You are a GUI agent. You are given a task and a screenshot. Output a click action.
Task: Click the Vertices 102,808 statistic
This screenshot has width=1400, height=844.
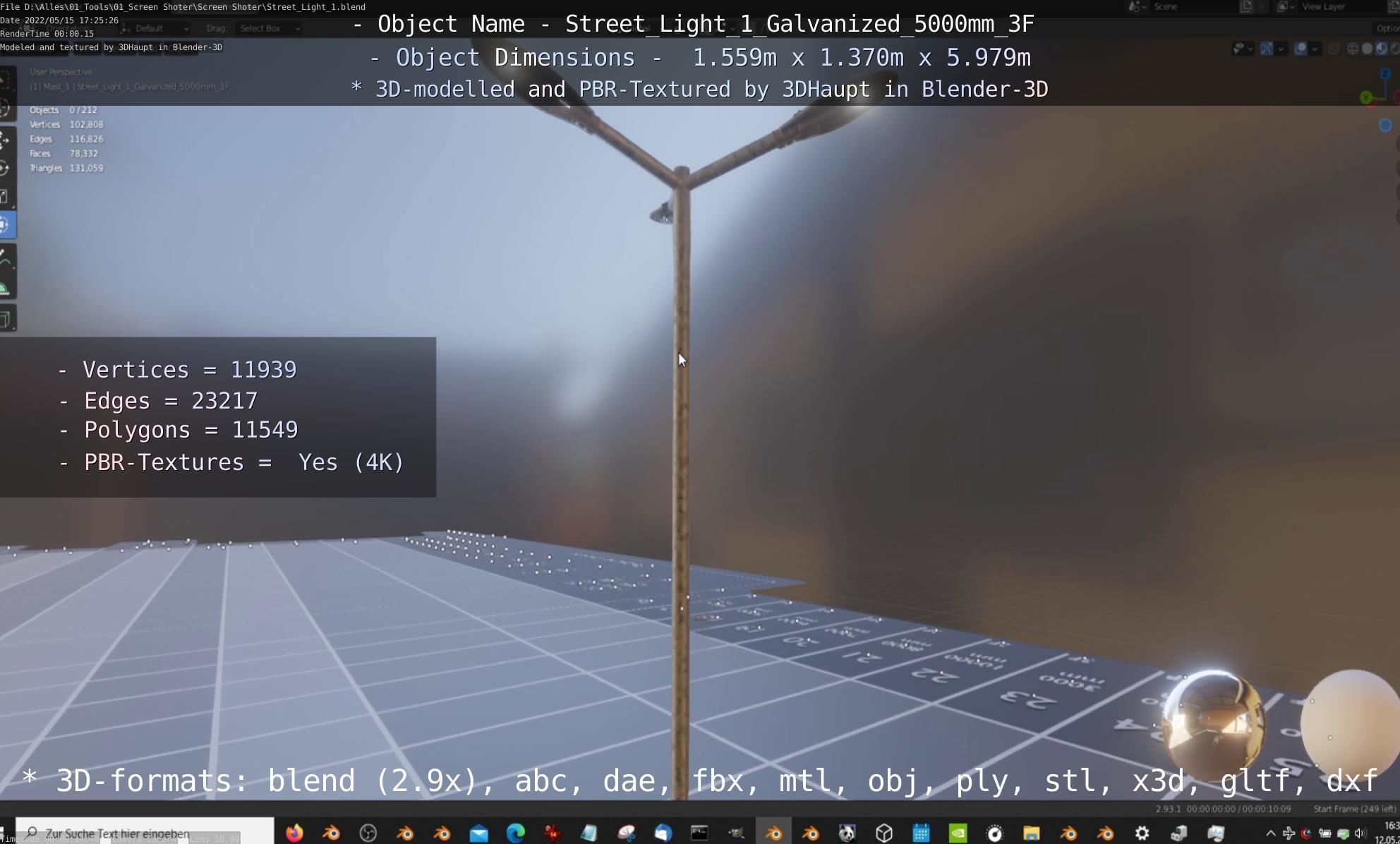pos(66,124)
